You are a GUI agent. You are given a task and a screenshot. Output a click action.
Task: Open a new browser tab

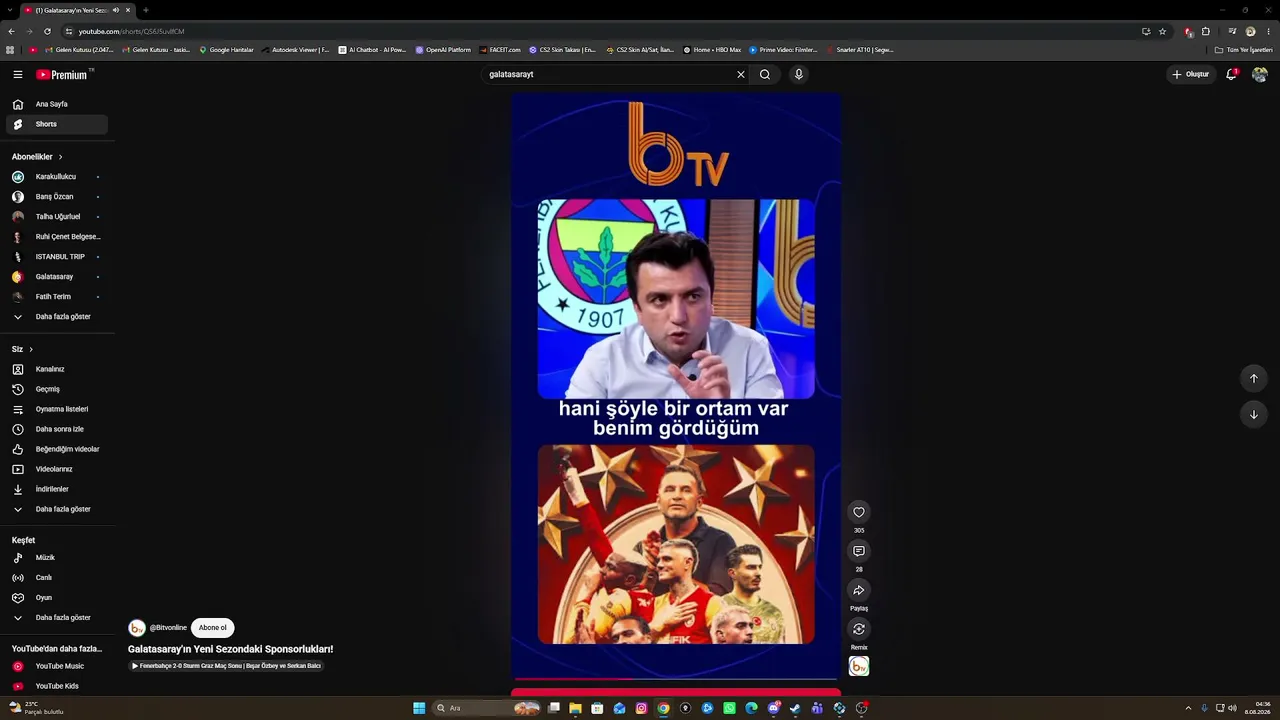click(x=146, y=10)
